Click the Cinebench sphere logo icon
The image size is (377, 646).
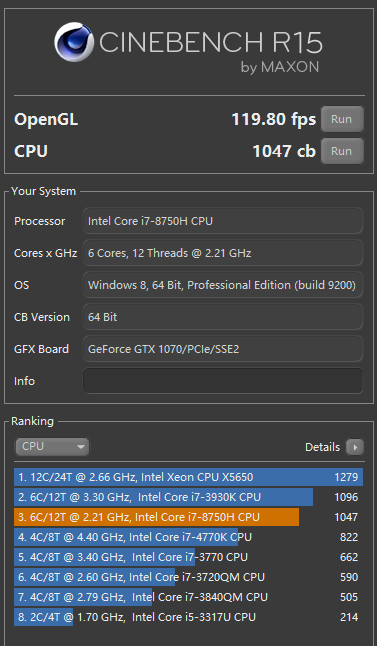pos(74,42)
